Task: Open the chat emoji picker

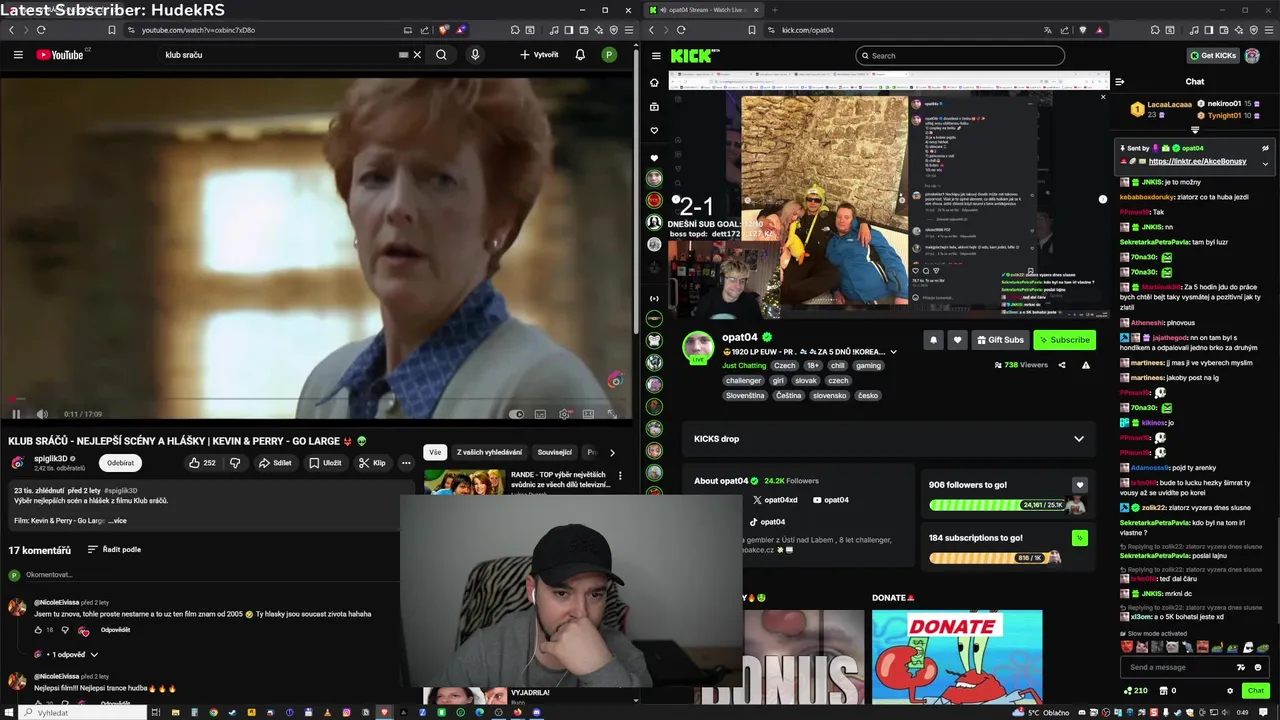Action: (1258, 667)
